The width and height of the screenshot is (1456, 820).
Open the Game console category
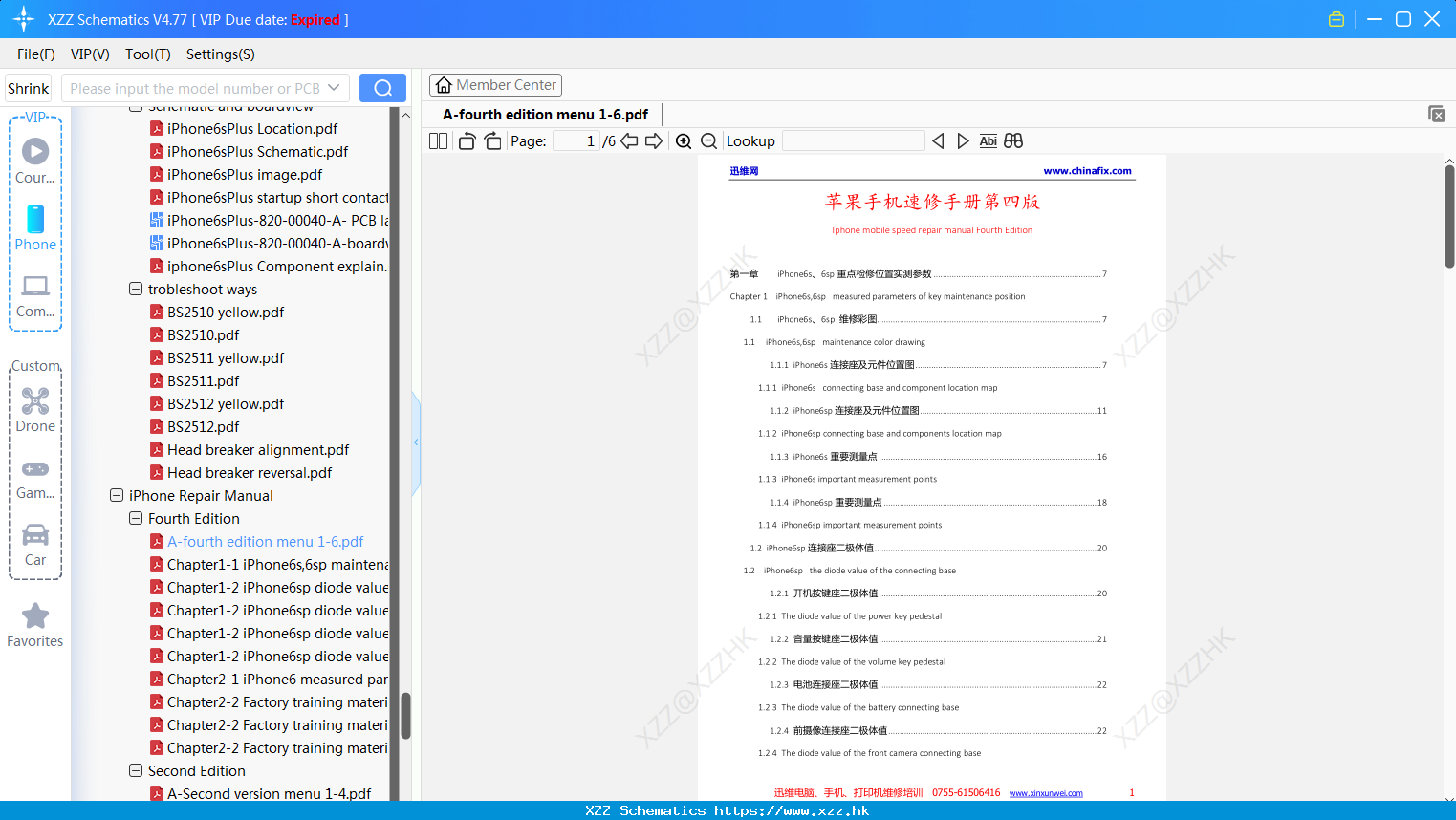click(35, 478)
